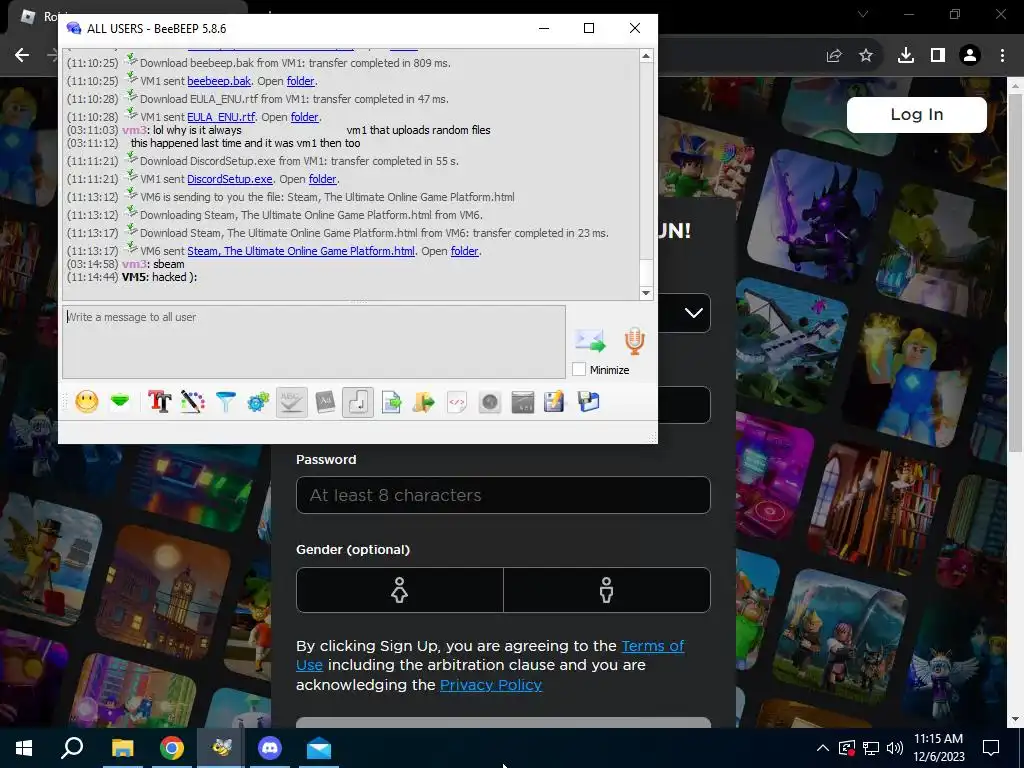
Task: Show hidden system tray icons
Action: (x=823, y=748)
